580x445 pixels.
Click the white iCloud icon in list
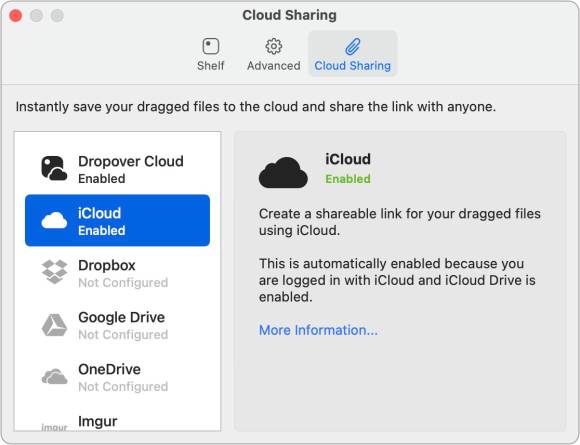coord(54,220)
